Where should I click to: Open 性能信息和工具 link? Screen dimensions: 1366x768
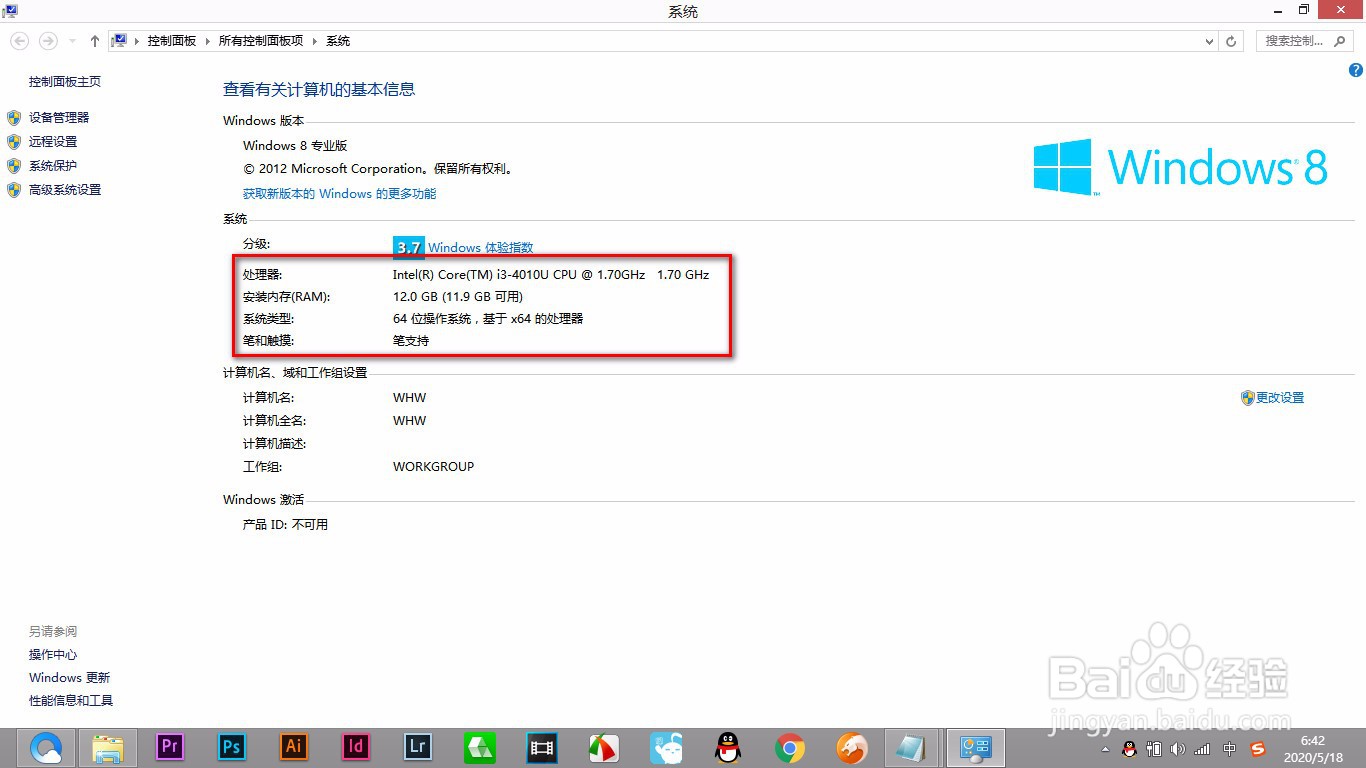click(x=71, y=701)
